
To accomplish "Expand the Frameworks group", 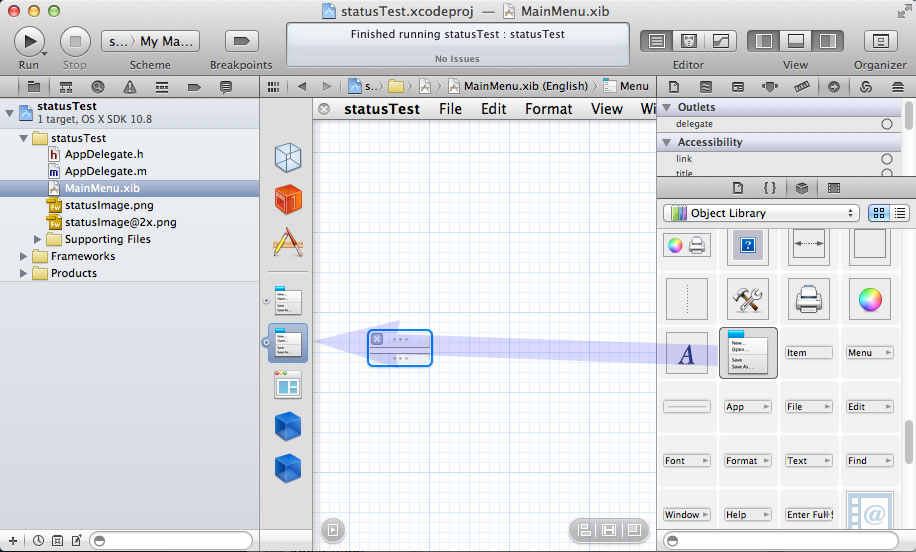I will tap(23, 256).
